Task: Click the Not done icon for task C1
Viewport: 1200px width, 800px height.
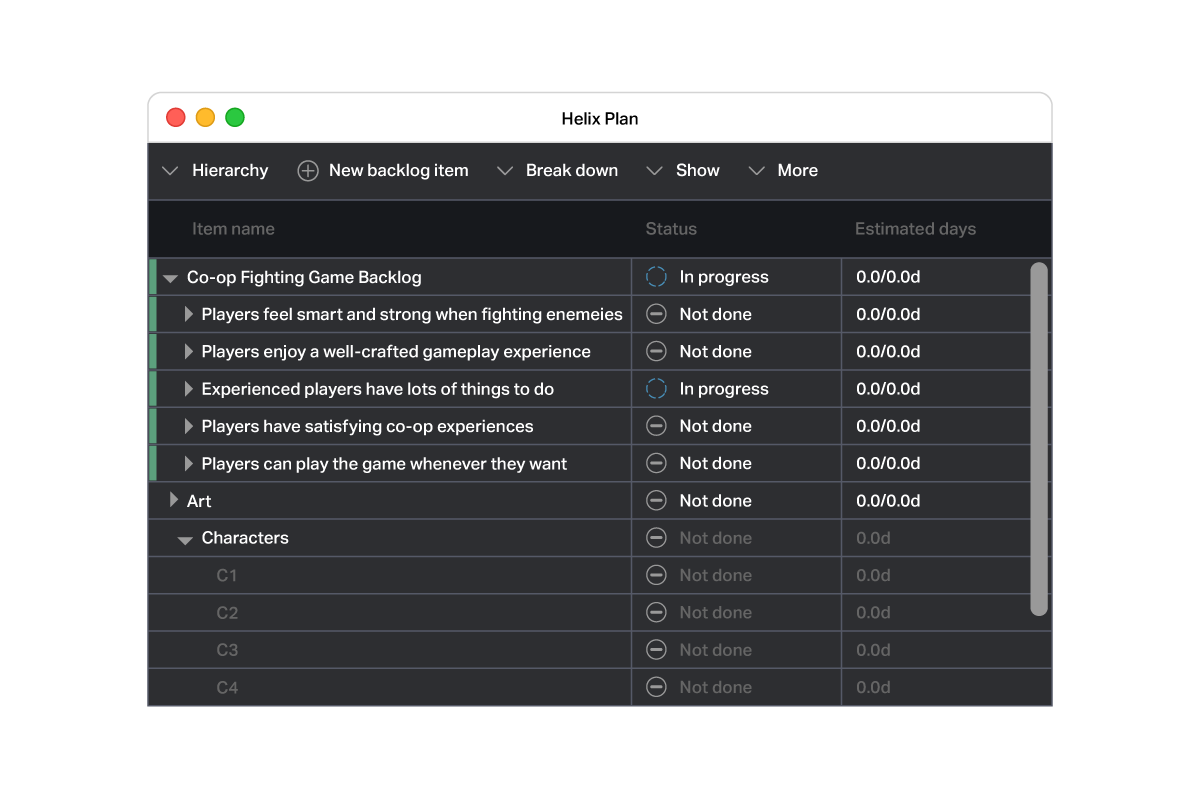Action: click(656, 575)
